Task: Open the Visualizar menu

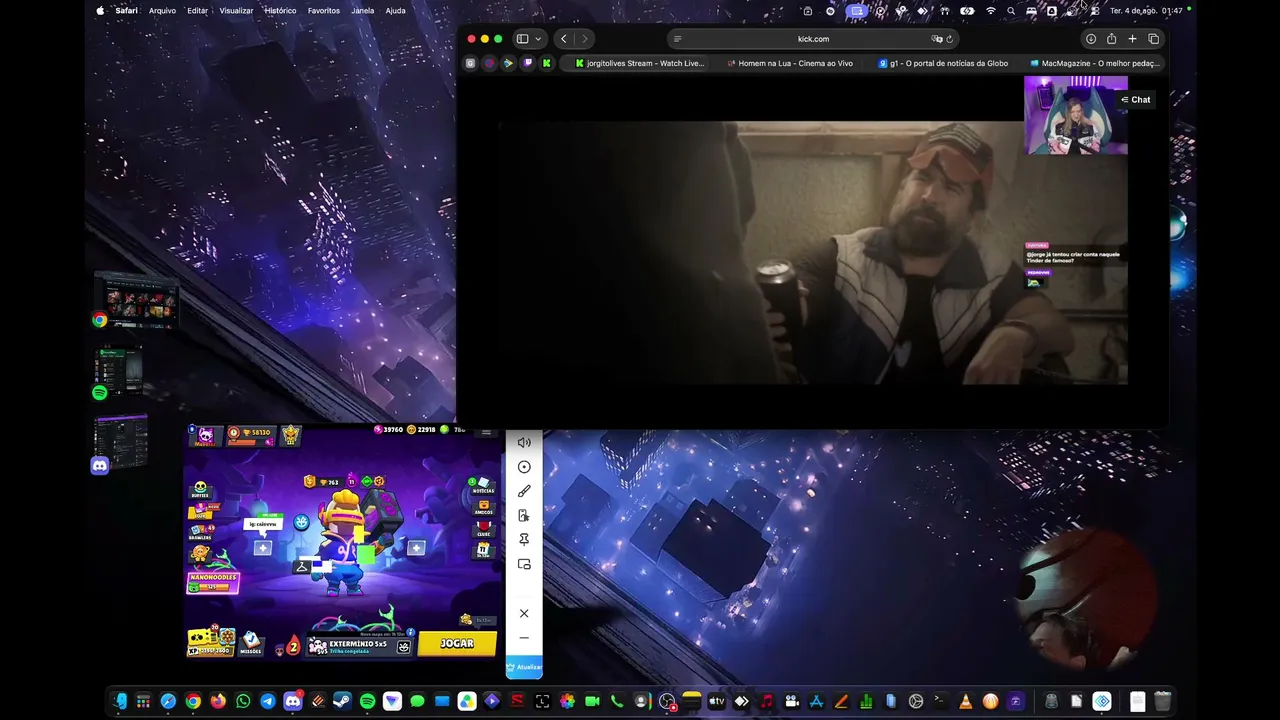Action: point(236,11)
